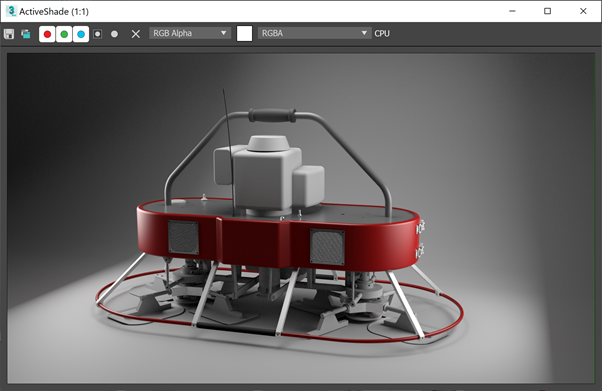This screenshot has width=602, height=391.
Task: Open the RGB Alpha channel dropdown
Action: (x=190, y=33)
